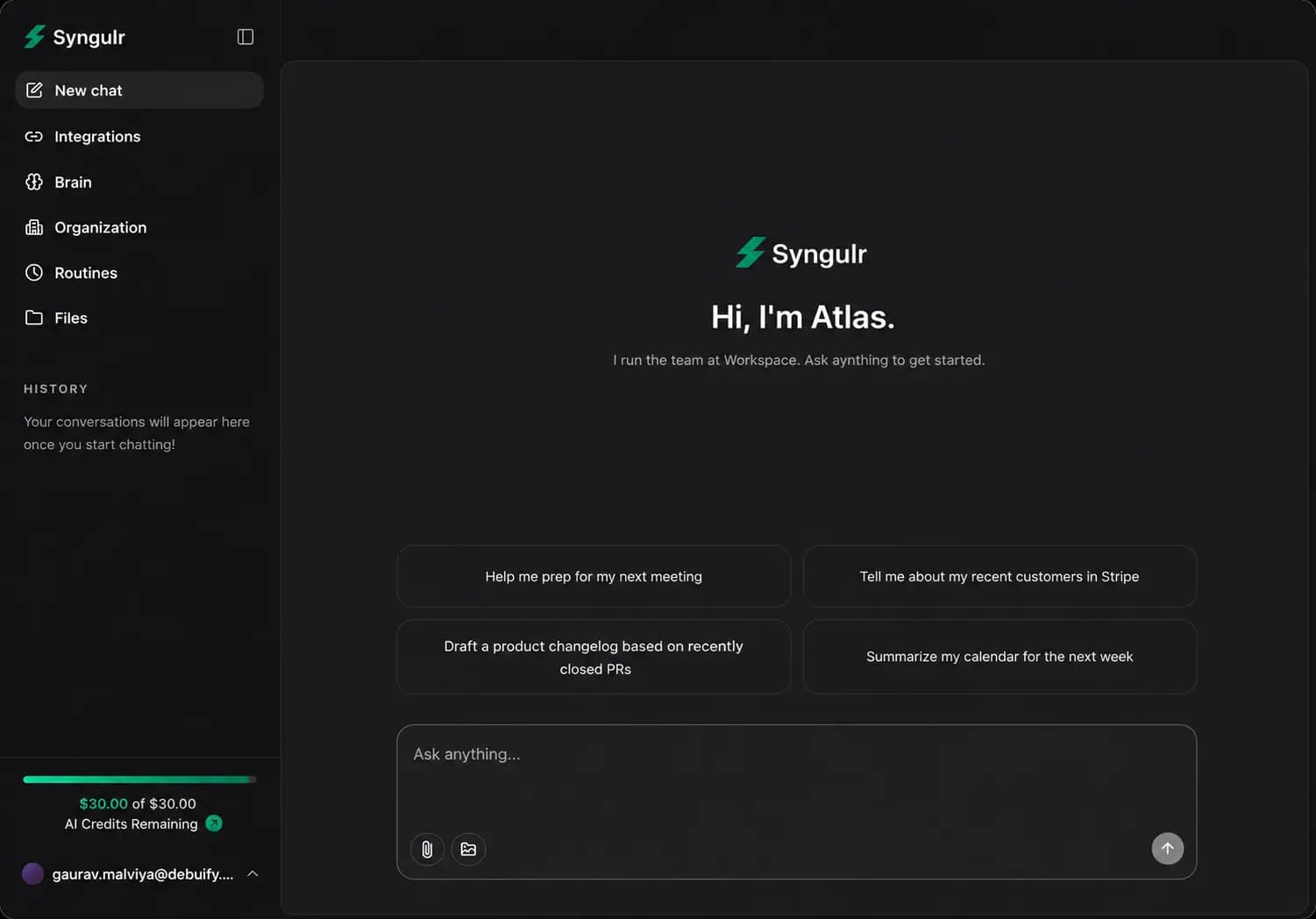This screenshot has height=919, width=1316.
Task: Go to the Brain section
Action: pos(139,182)
